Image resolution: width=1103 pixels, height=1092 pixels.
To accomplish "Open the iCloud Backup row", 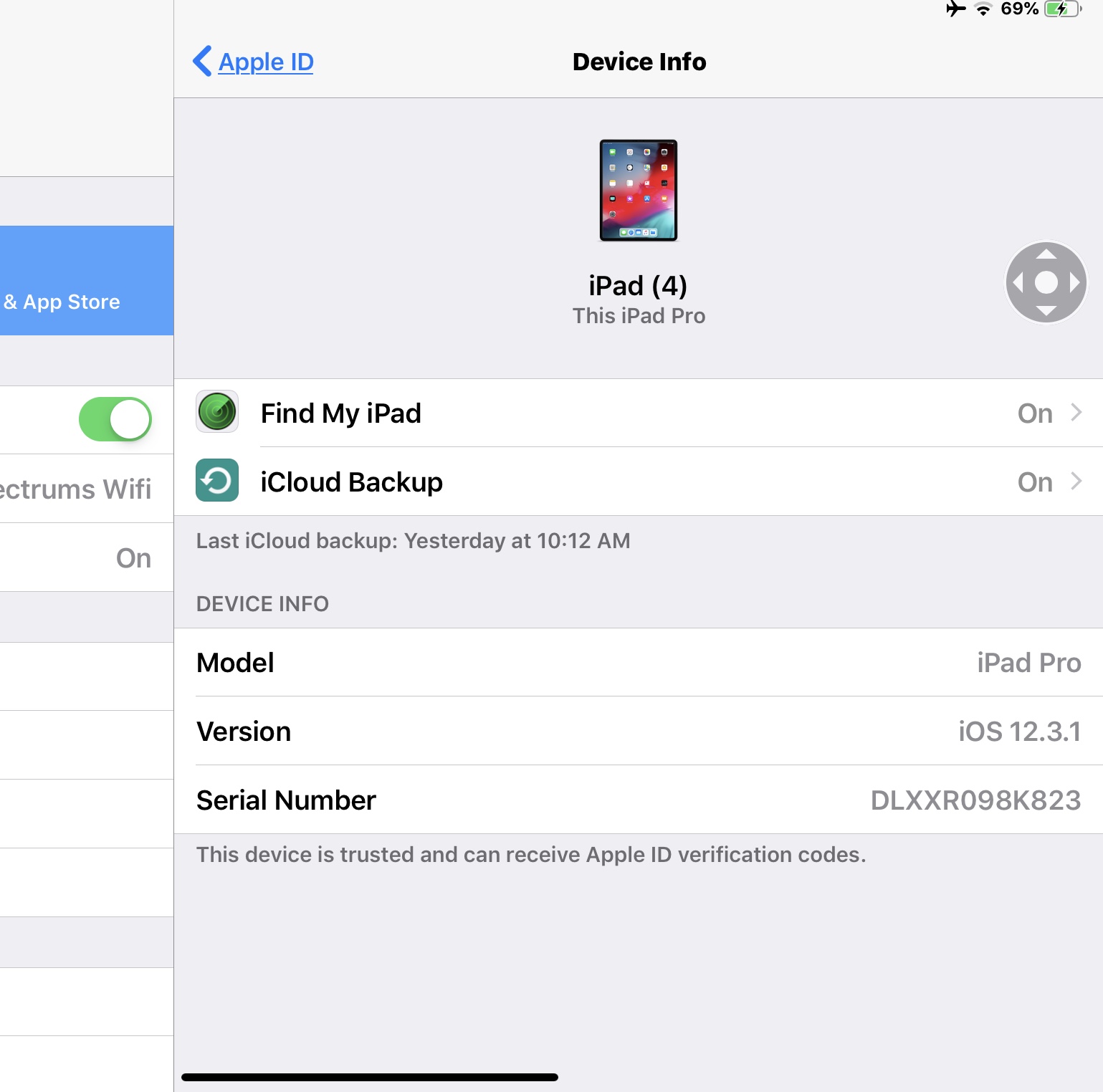I will (639, 482).
